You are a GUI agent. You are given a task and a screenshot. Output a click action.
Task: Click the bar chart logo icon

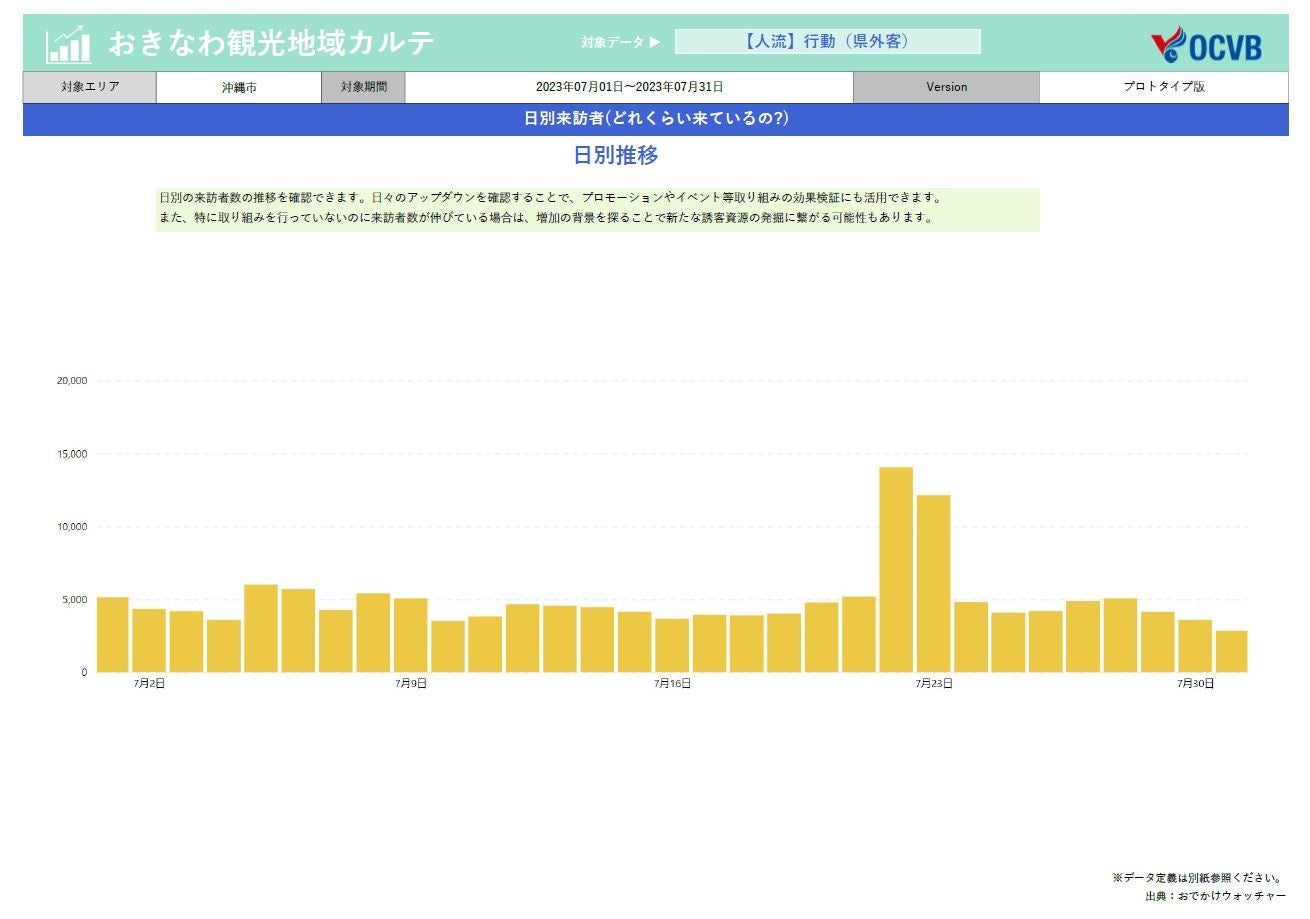[68, 44]
